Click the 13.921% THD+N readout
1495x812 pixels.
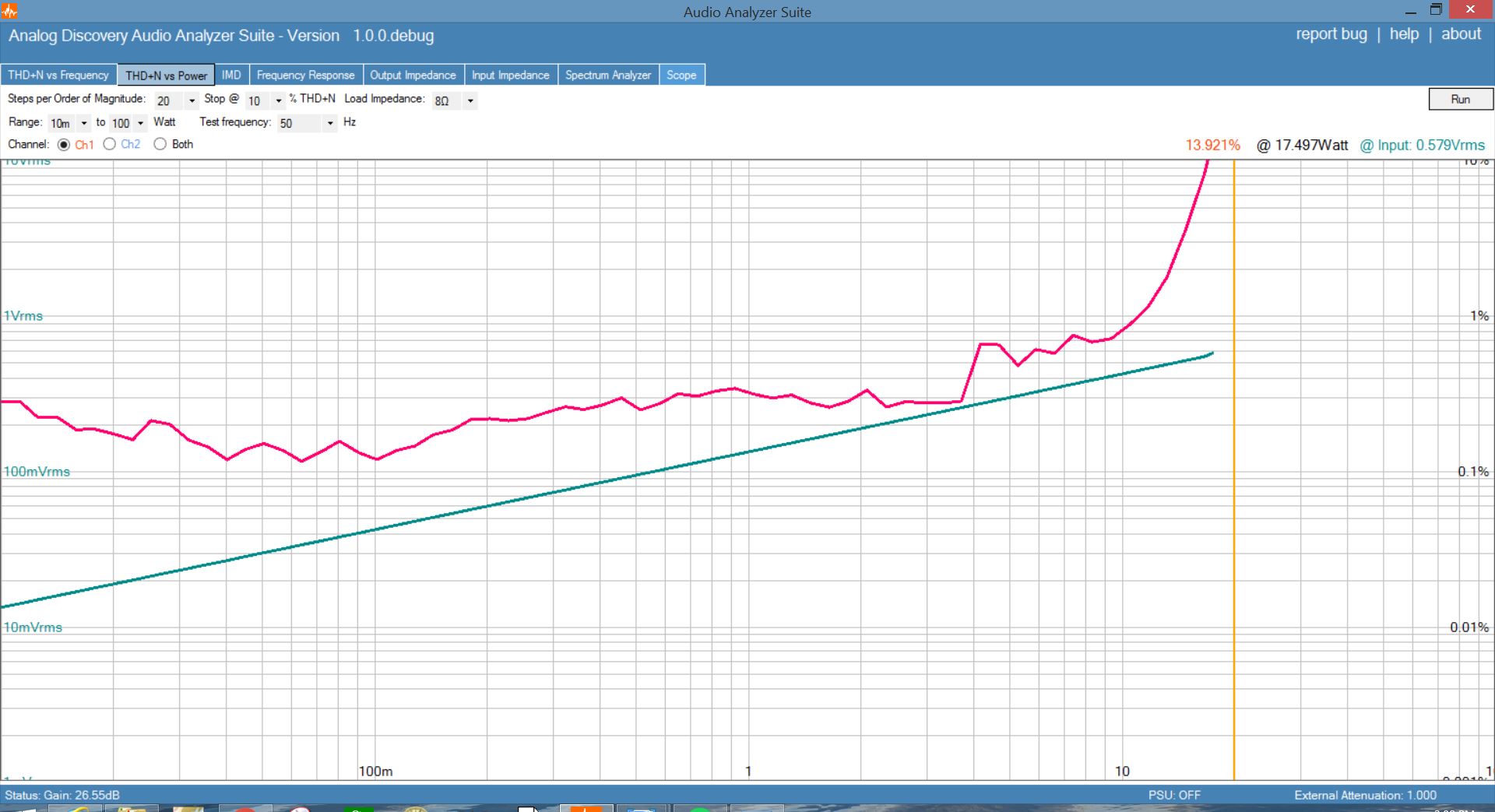[x=1212, y=145]
